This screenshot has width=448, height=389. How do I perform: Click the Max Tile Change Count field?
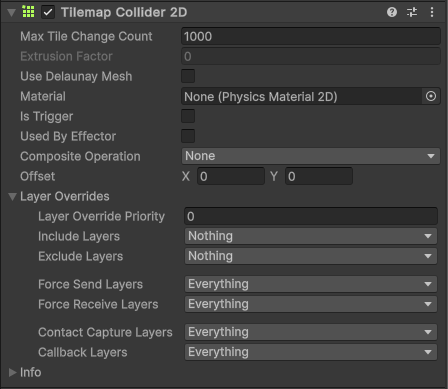pyautogui.click(x=311, y=36)
